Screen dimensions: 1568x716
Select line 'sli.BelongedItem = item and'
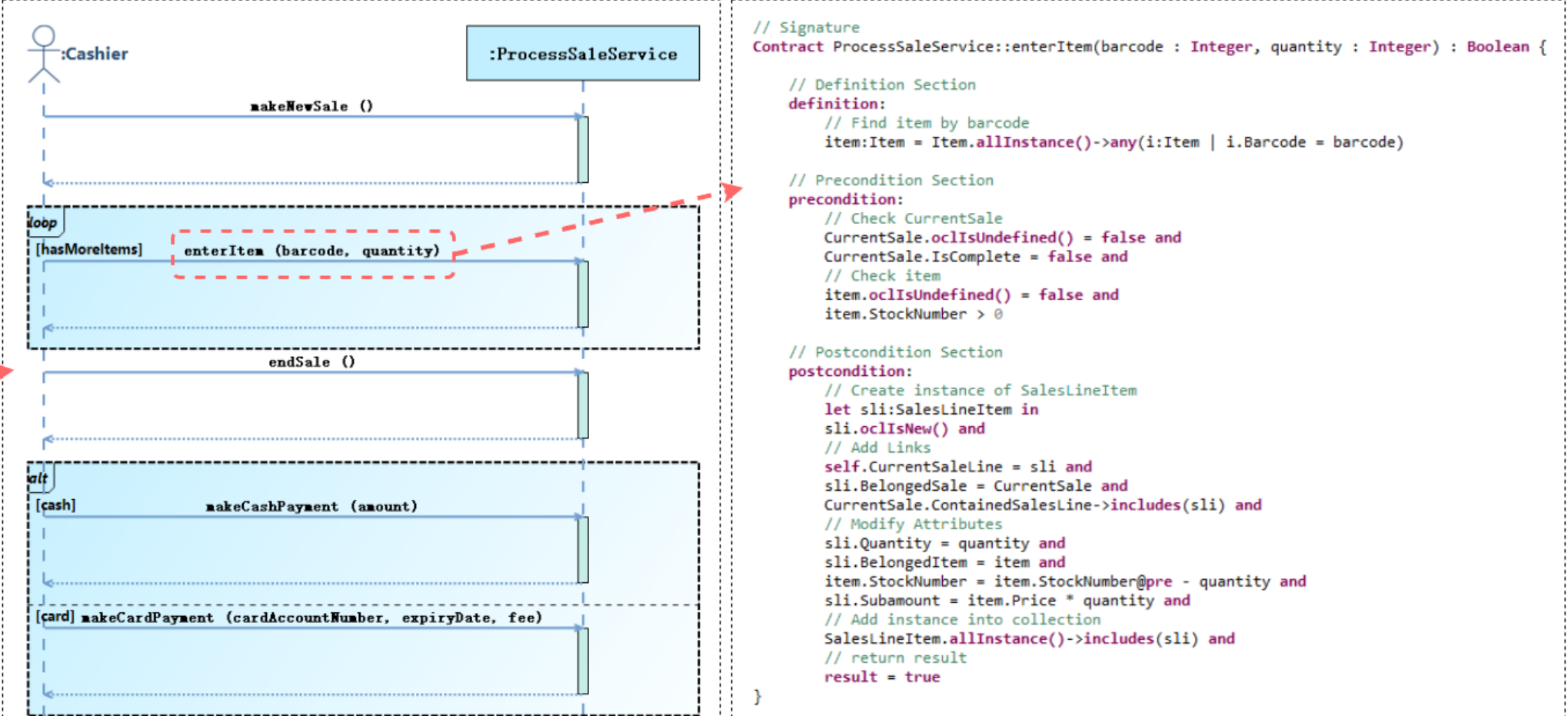[944, 563]
